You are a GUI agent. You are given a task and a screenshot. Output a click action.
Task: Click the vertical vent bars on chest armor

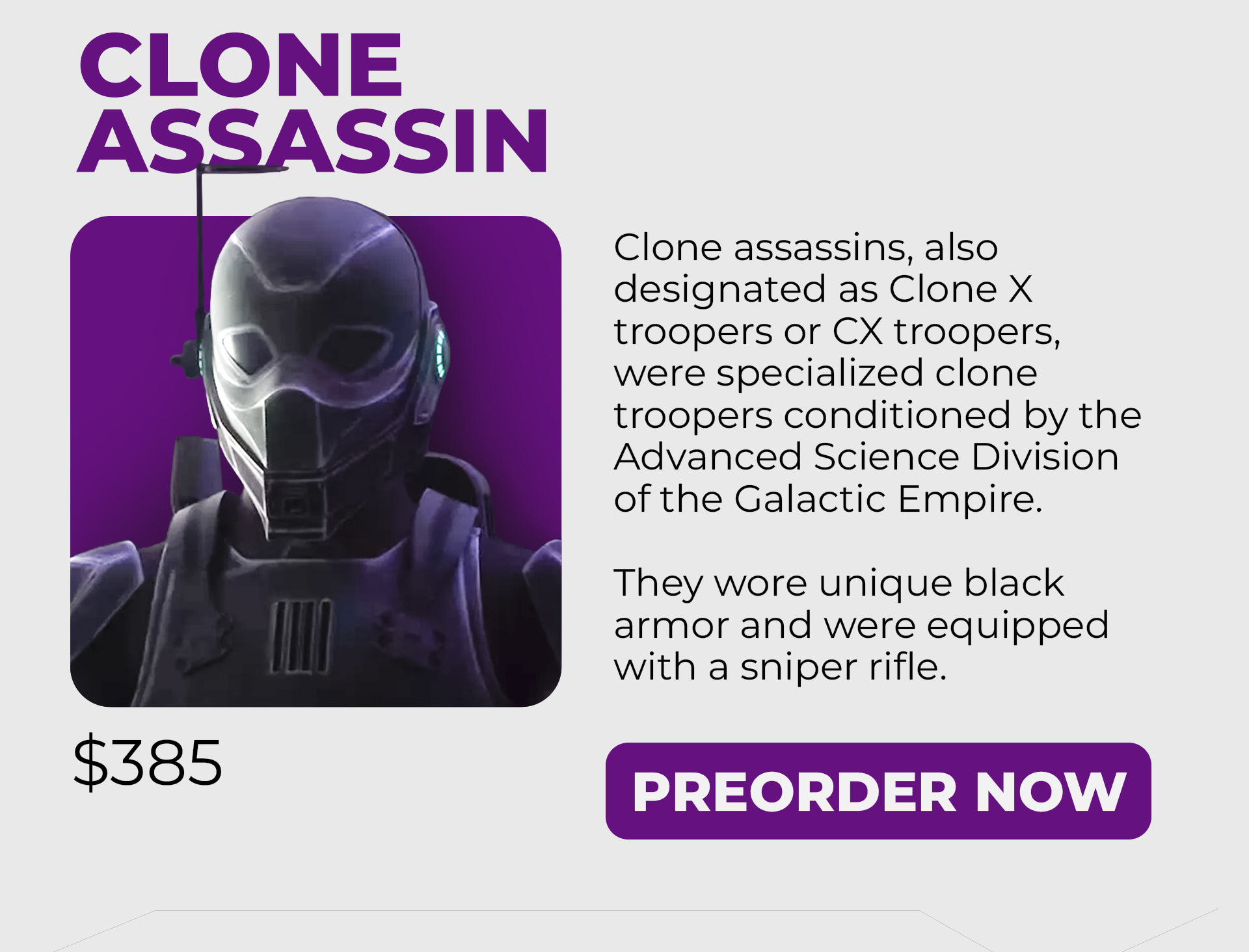click(x=301, y=637)
